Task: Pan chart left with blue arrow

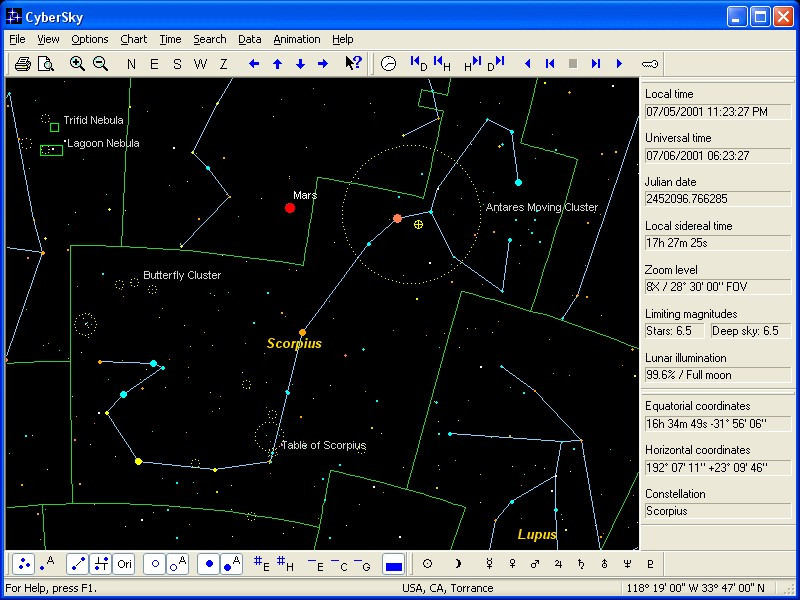Action: 254,64
